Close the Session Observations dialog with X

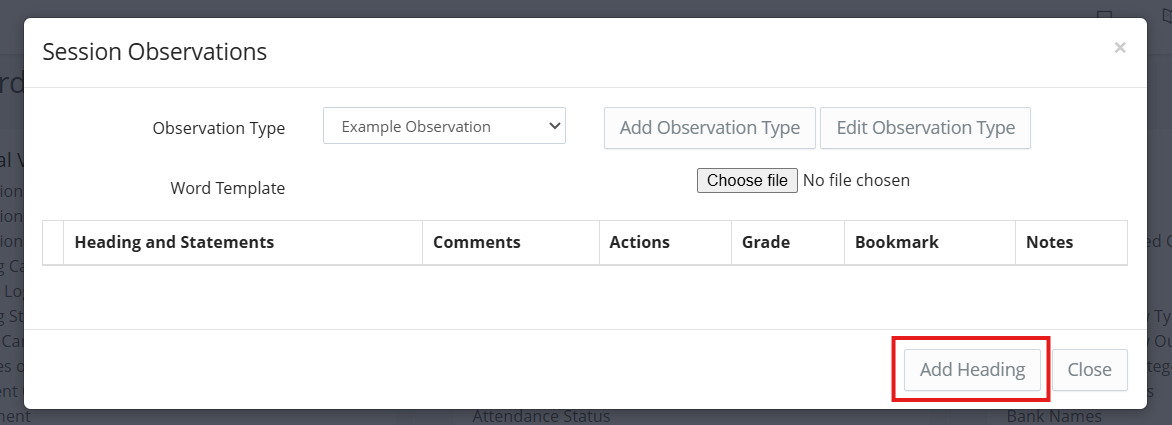(x=1120, y=47)
